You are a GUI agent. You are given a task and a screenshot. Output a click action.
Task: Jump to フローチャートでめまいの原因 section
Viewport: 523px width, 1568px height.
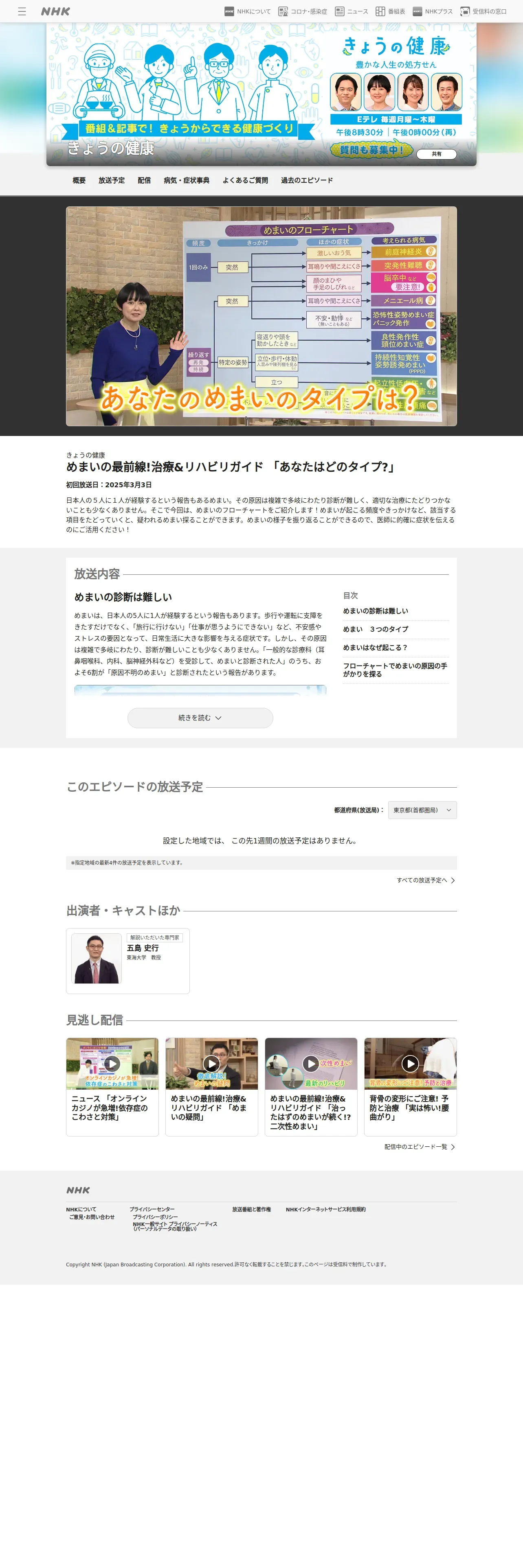396,670
